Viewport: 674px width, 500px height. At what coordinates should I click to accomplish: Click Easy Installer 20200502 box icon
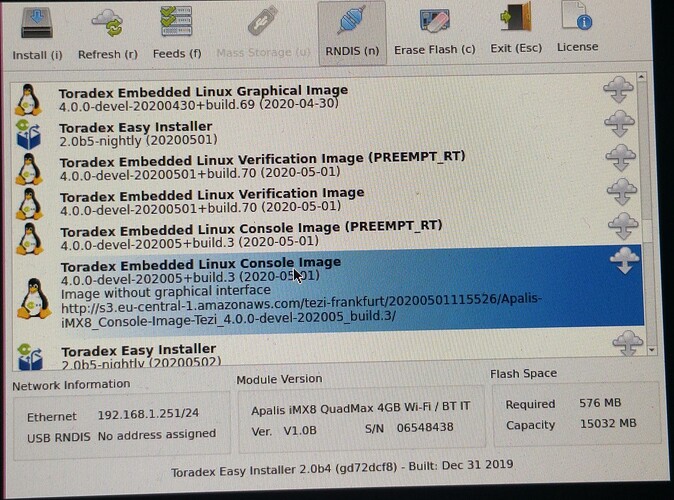pos(31,356)
